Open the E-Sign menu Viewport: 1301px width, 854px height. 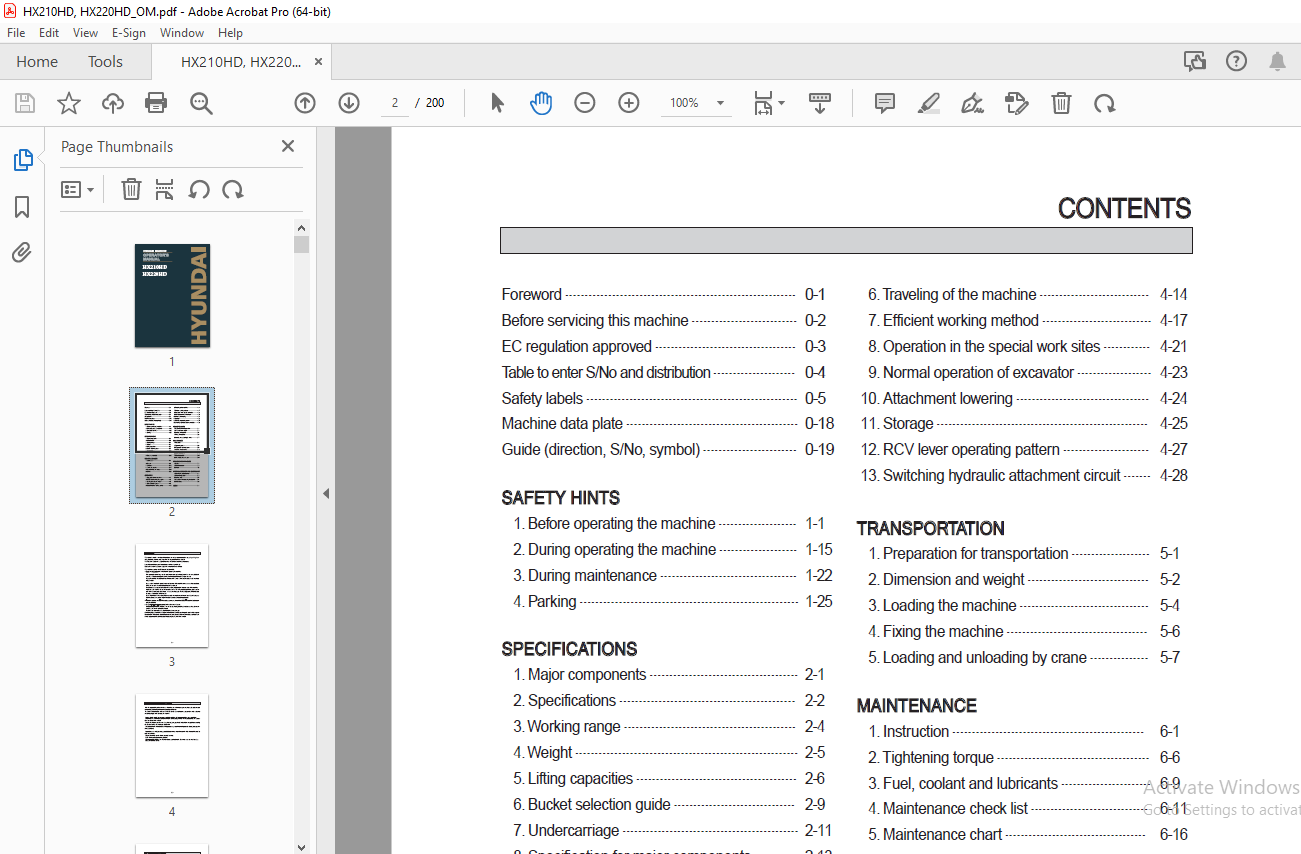tap(129, 33)
